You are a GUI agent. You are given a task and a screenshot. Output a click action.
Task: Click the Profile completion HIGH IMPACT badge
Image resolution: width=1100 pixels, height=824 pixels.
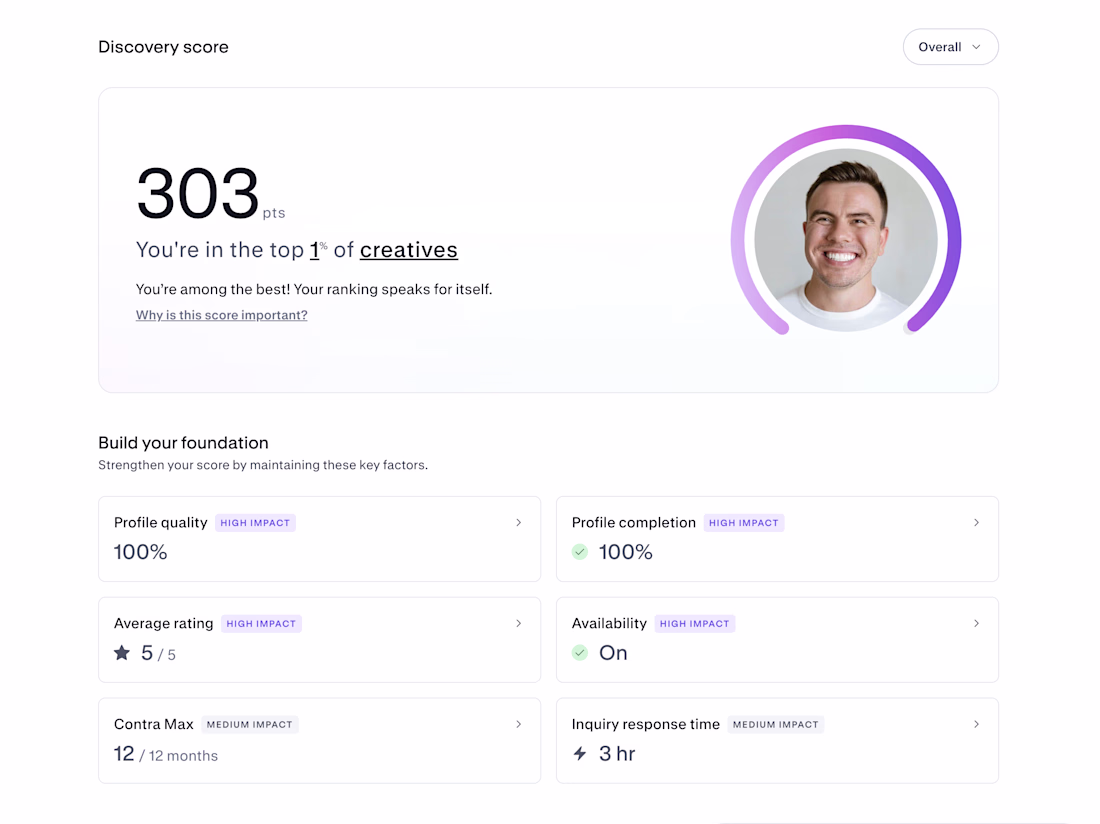[744, 523]
